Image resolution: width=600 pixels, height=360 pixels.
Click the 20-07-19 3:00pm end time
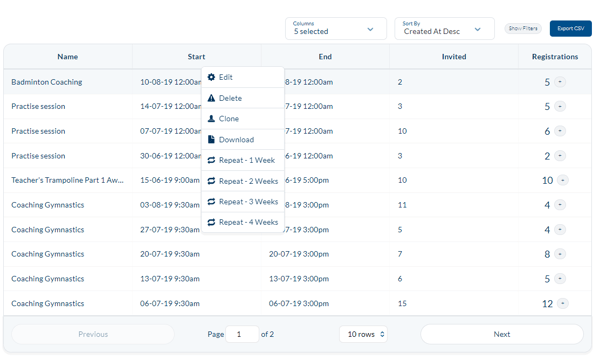(x=299, y=254)
